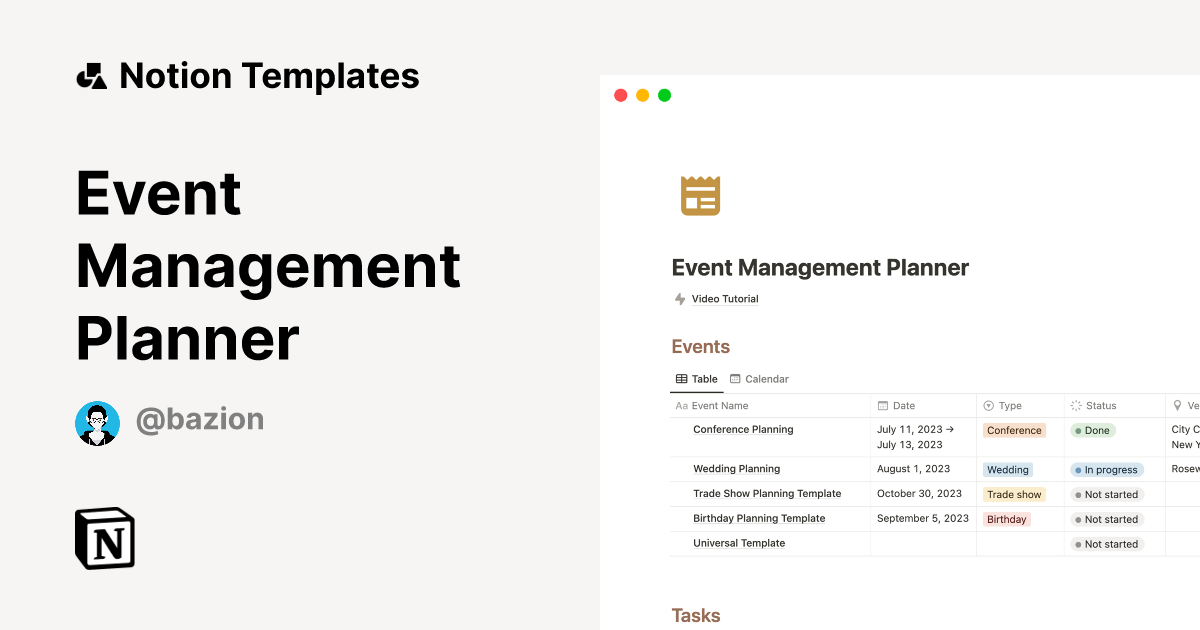Screen dimensions: 1200x630
Task: Click the Aa icon in Event Name header
Action: [x=681, y=405]
